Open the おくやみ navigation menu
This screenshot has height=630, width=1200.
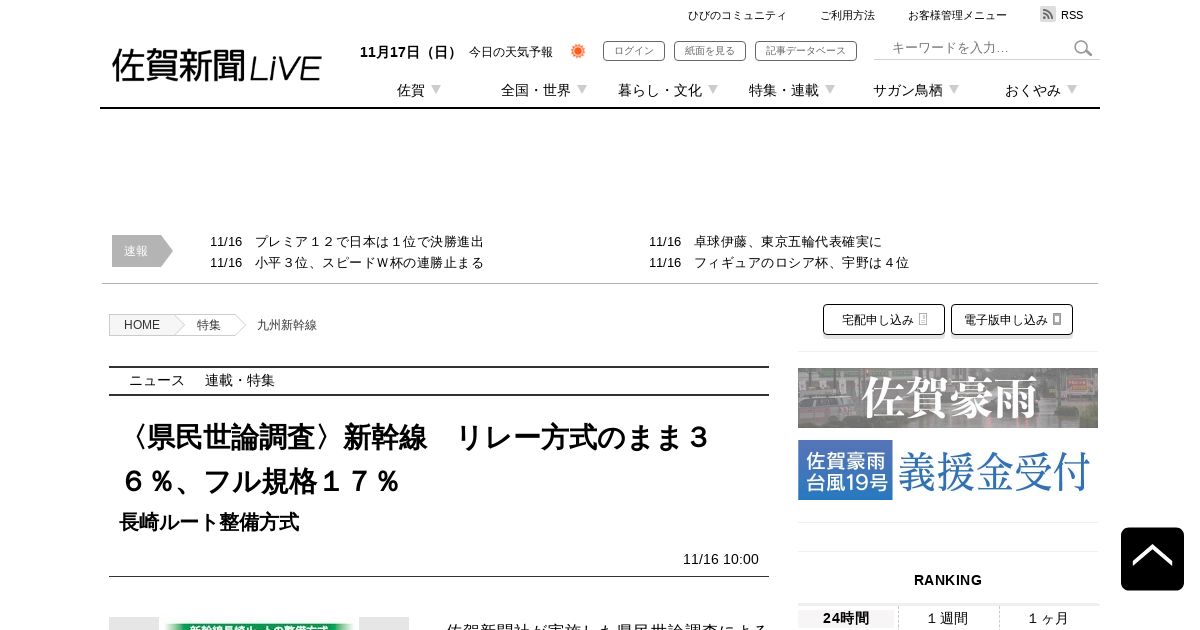point(1033,90)
